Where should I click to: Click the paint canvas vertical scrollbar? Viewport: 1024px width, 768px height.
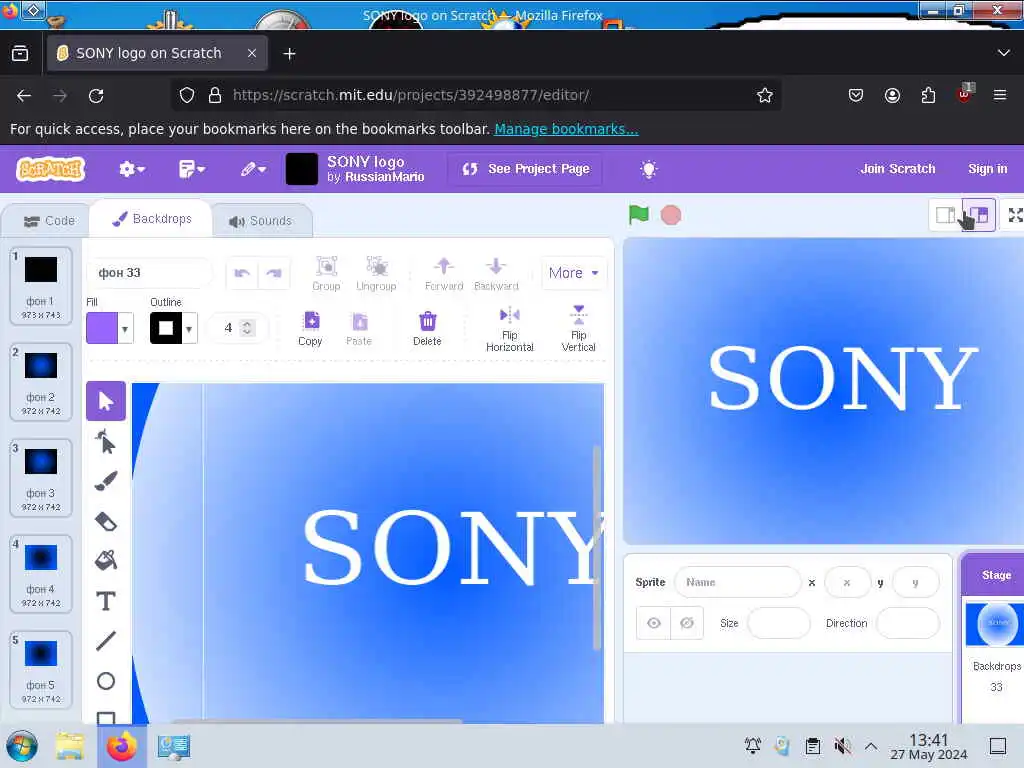[x=596, y=547]
